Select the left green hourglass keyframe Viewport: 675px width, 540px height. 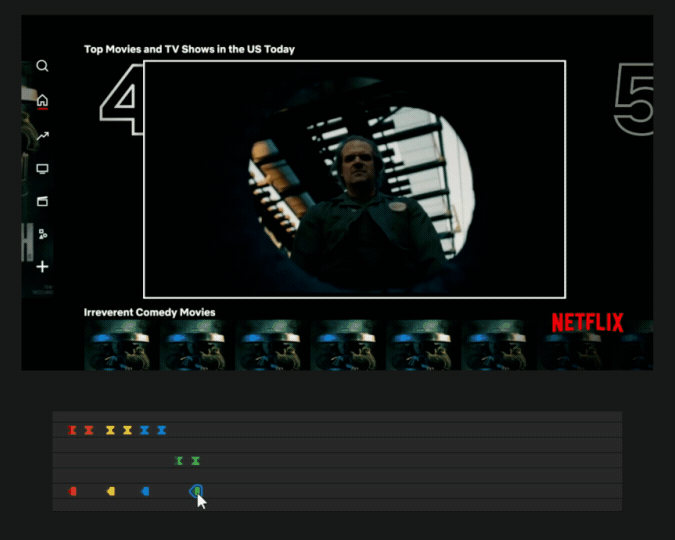click(179, 461)
